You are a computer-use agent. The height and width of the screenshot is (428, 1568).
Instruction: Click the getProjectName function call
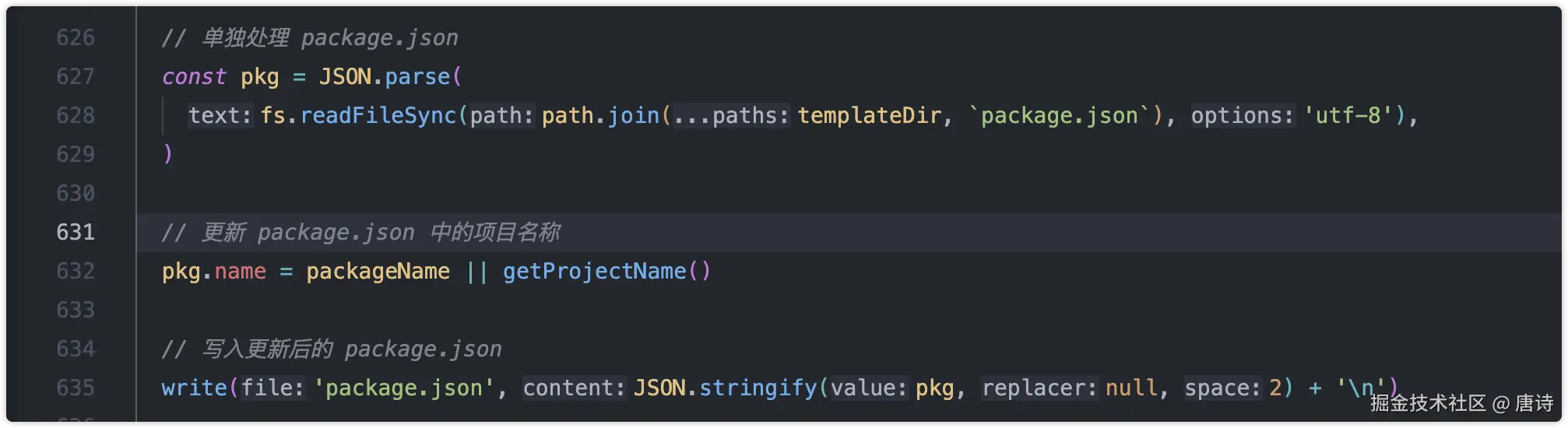click(x=594, y=271)
